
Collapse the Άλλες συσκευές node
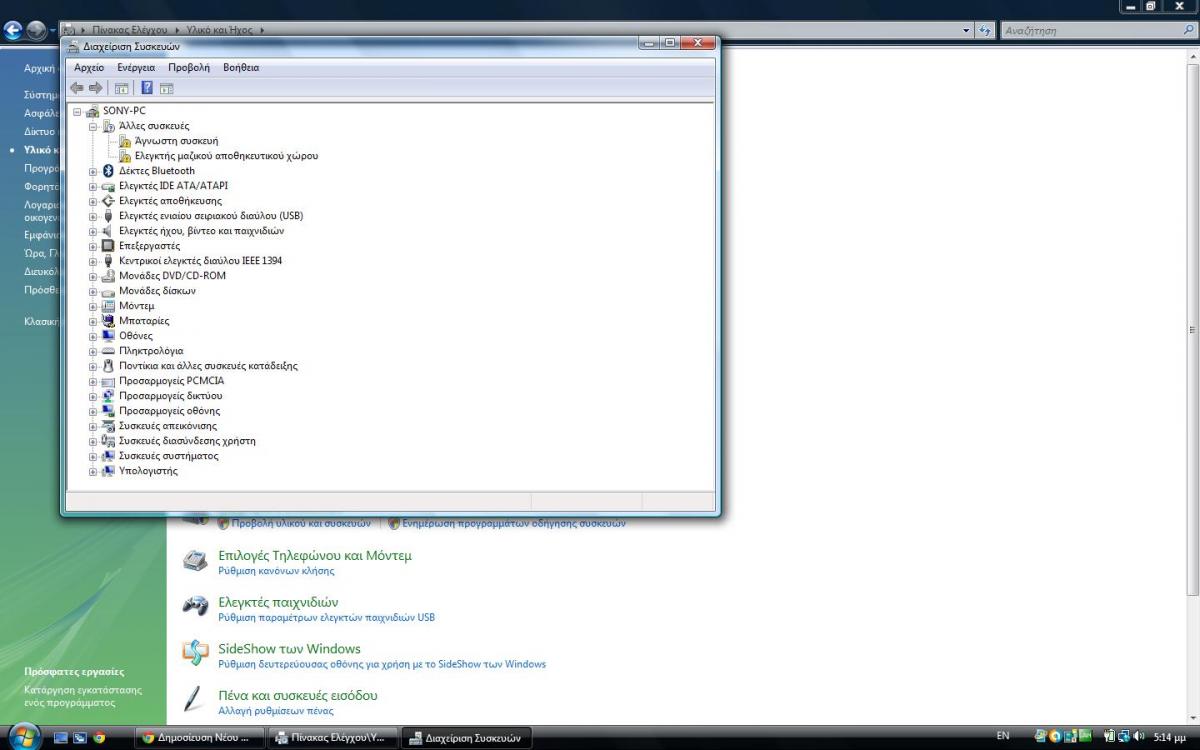click(93, 126)
